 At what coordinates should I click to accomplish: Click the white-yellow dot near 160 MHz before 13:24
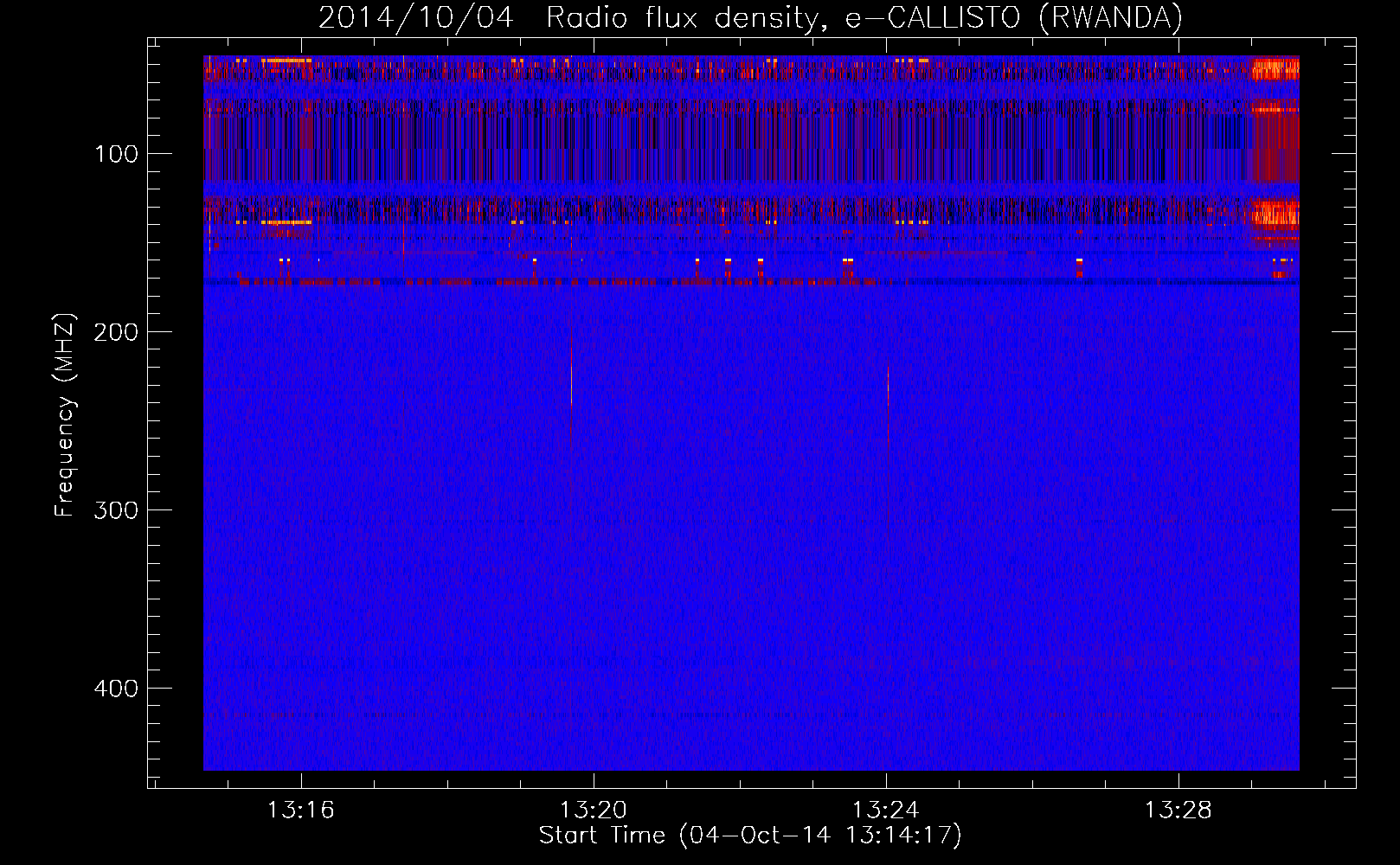click(848, 259)
